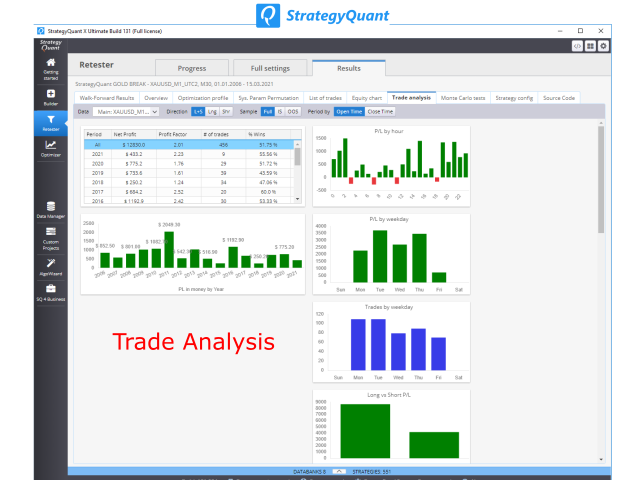Sort table by Net Profit column
The image size is (640, 480).
pyautogui.click(x=134, y=134)
